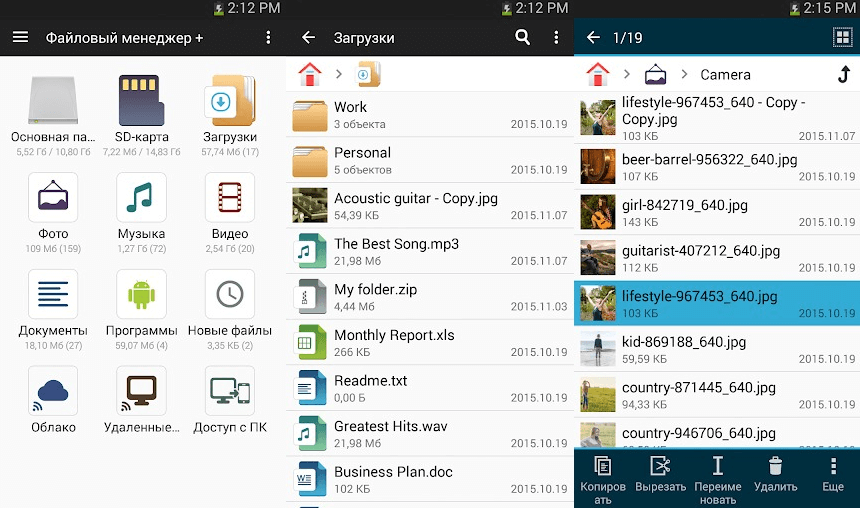Open Доступ с ПК icon
Image resolution: width=860 pixels, height=508 pixels.
230,390
